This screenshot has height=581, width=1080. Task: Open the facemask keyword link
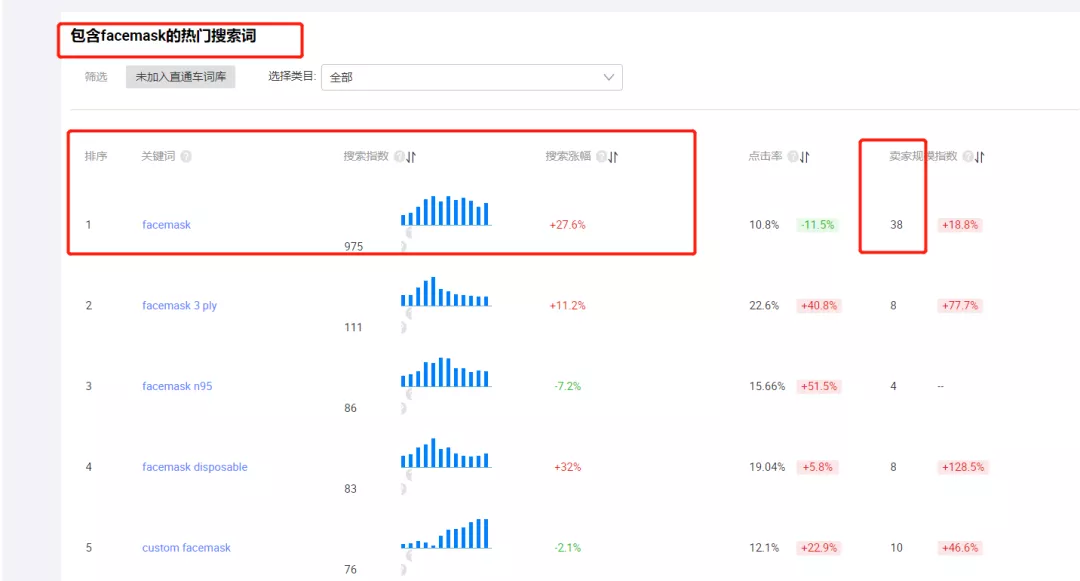click(x=166, y=225)
